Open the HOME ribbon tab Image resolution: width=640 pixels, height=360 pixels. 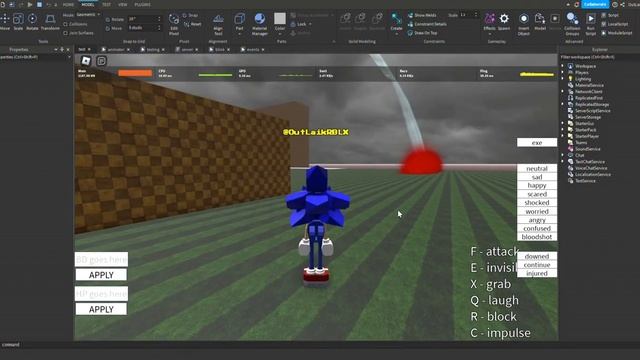[x=68, y=4]
